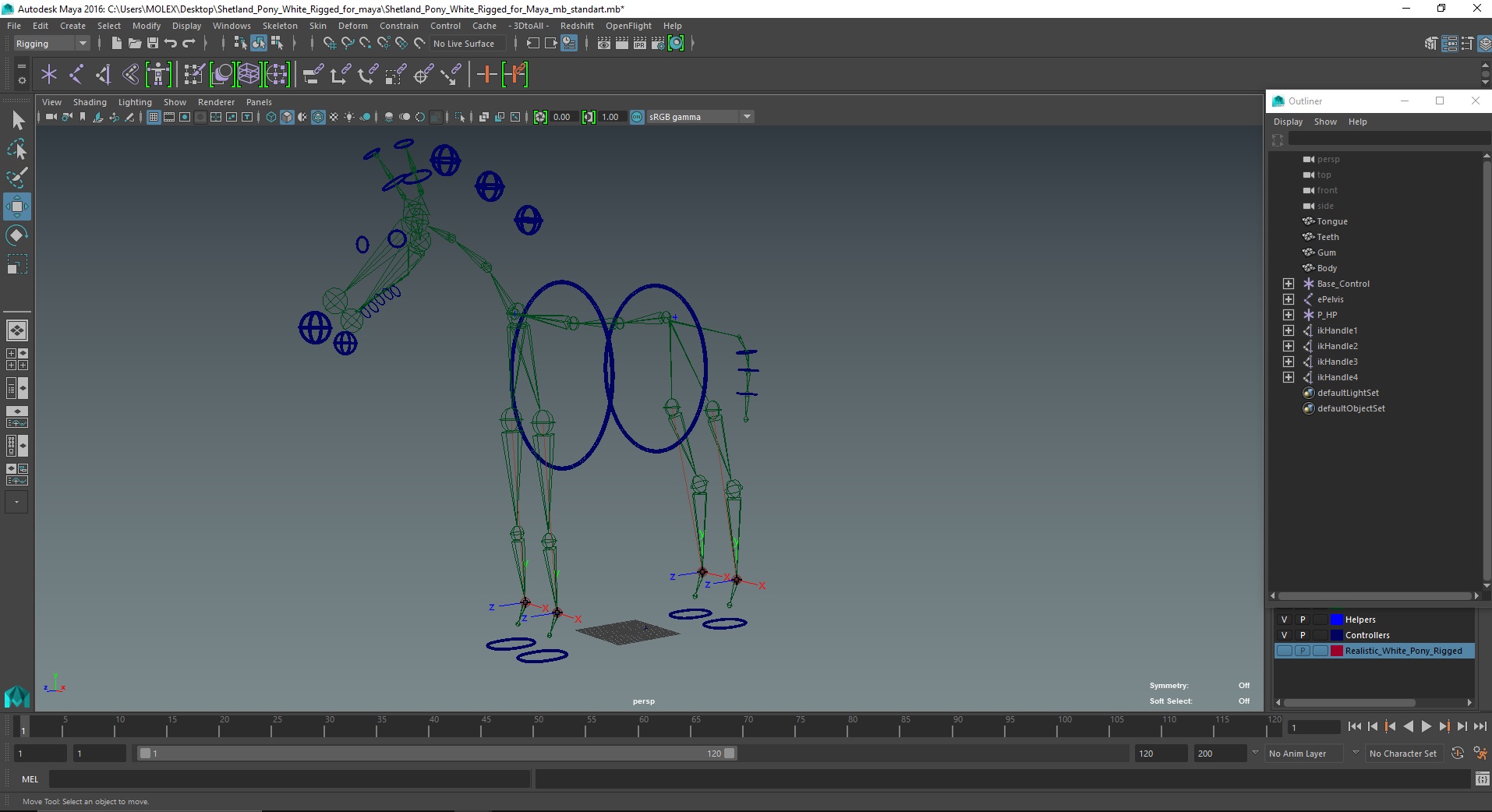Create a new scene icon
Image resolution: width=1492 pixels, height=812 pixels.
(116, 44)
